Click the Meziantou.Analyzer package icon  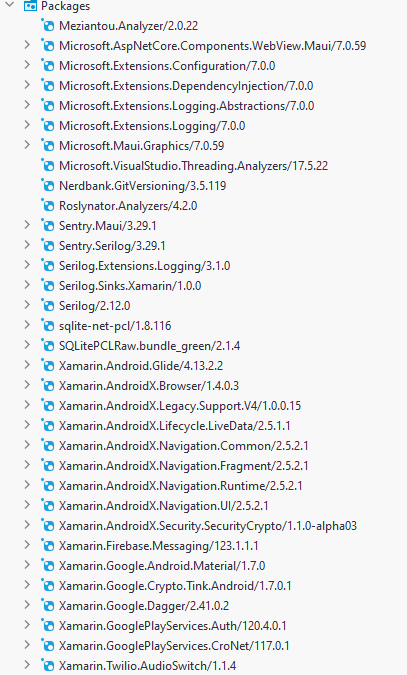click(x=48, y=25)
